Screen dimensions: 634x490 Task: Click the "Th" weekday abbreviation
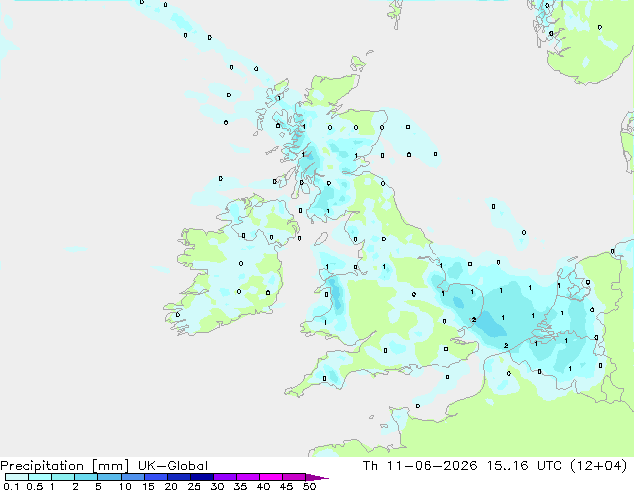(x=370, y=466)
